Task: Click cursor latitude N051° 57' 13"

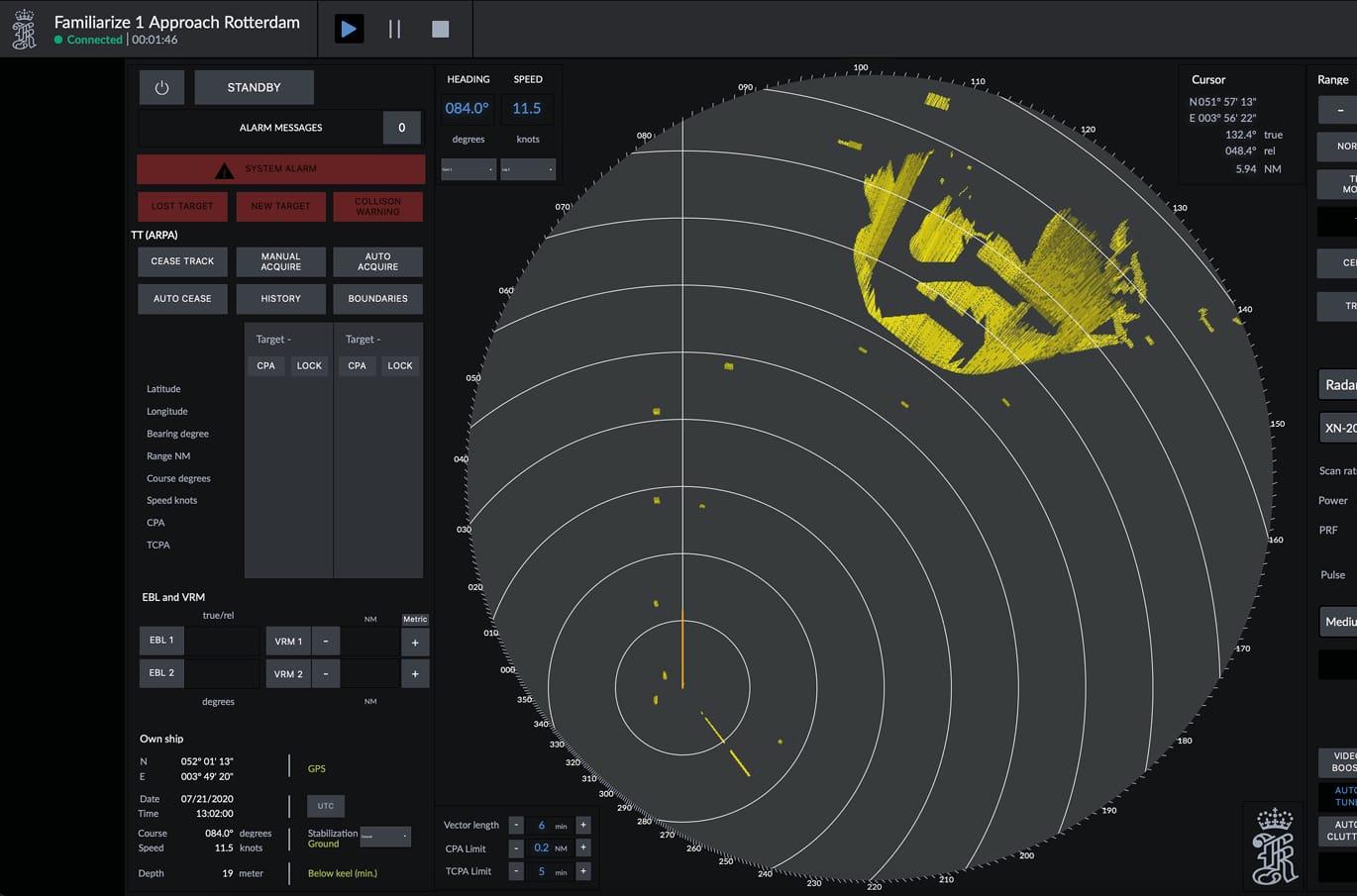Action: (1222, 102)
